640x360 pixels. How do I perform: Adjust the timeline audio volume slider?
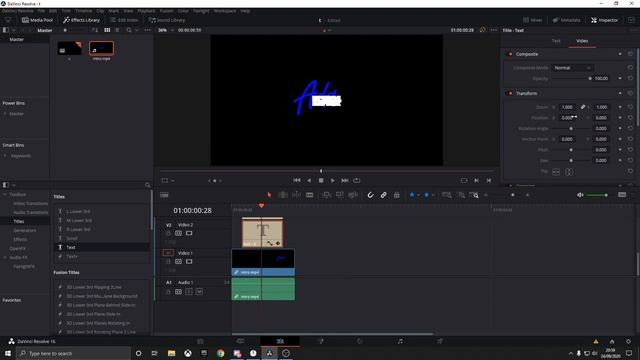pos(597,195)
